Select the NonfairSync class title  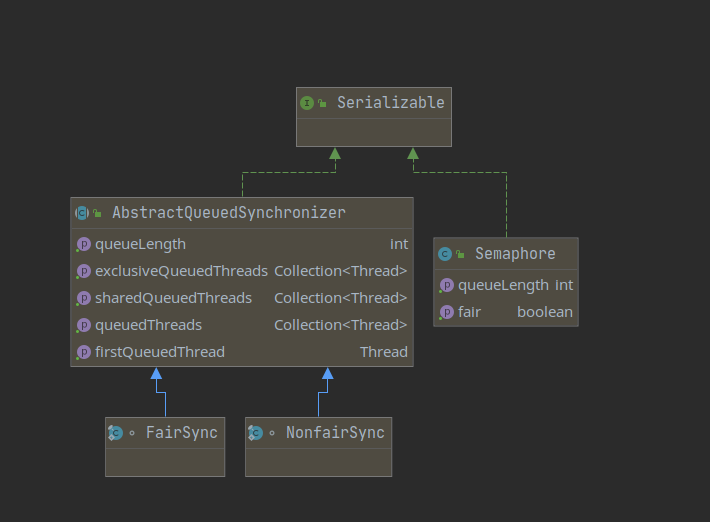pos(335,432)
